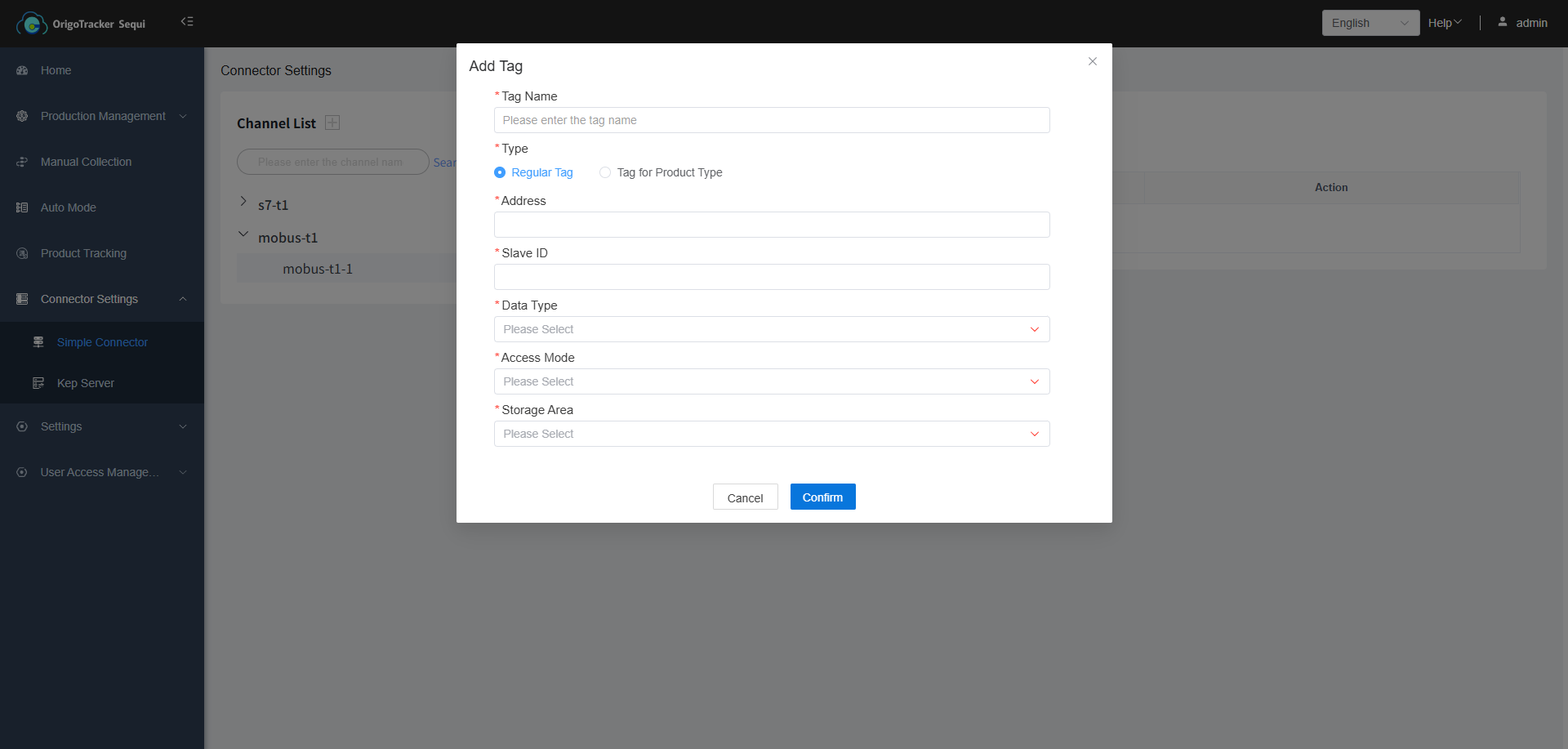Image resolution: width=1568 pixels, height=749 pixels.
Task: Open the Access Mode dropdown
Action: click(771, 381)
